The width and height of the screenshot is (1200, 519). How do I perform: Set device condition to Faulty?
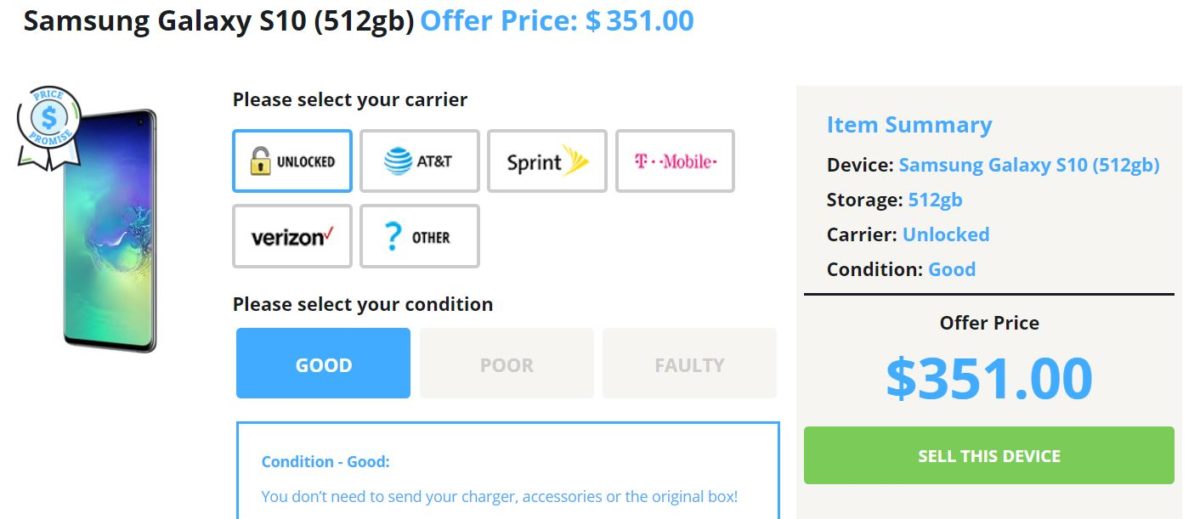(689, 364)
